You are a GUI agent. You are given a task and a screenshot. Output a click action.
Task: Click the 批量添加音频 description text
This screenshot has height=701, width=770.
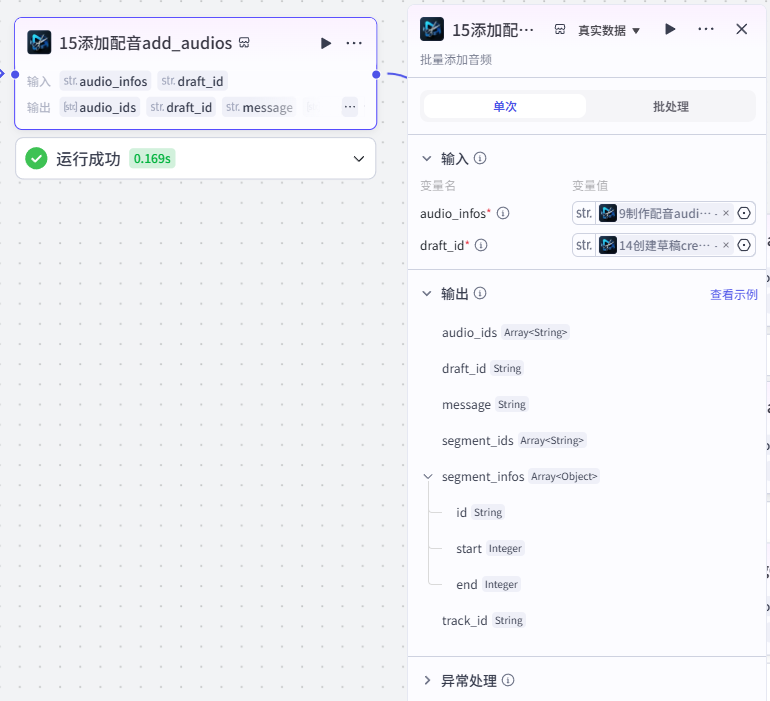coord(456,60)
